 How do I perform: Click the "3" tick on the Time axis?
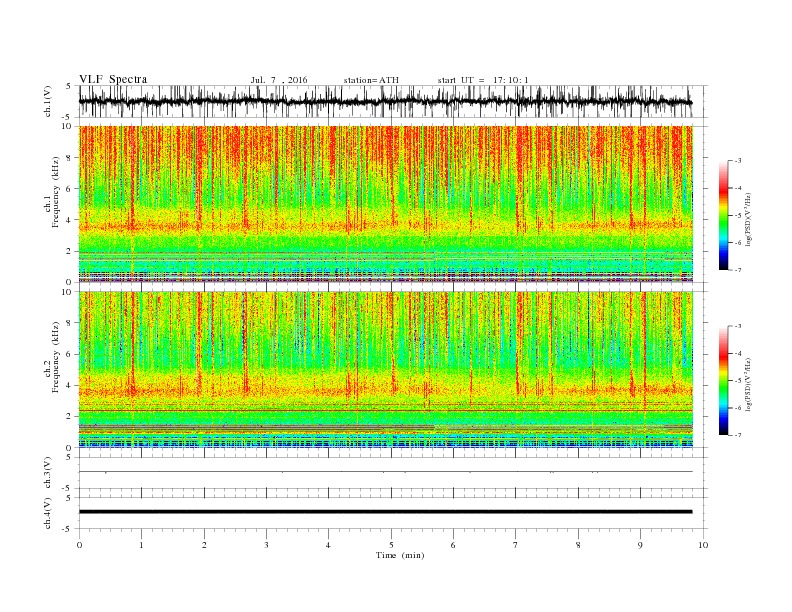[266, 545]
